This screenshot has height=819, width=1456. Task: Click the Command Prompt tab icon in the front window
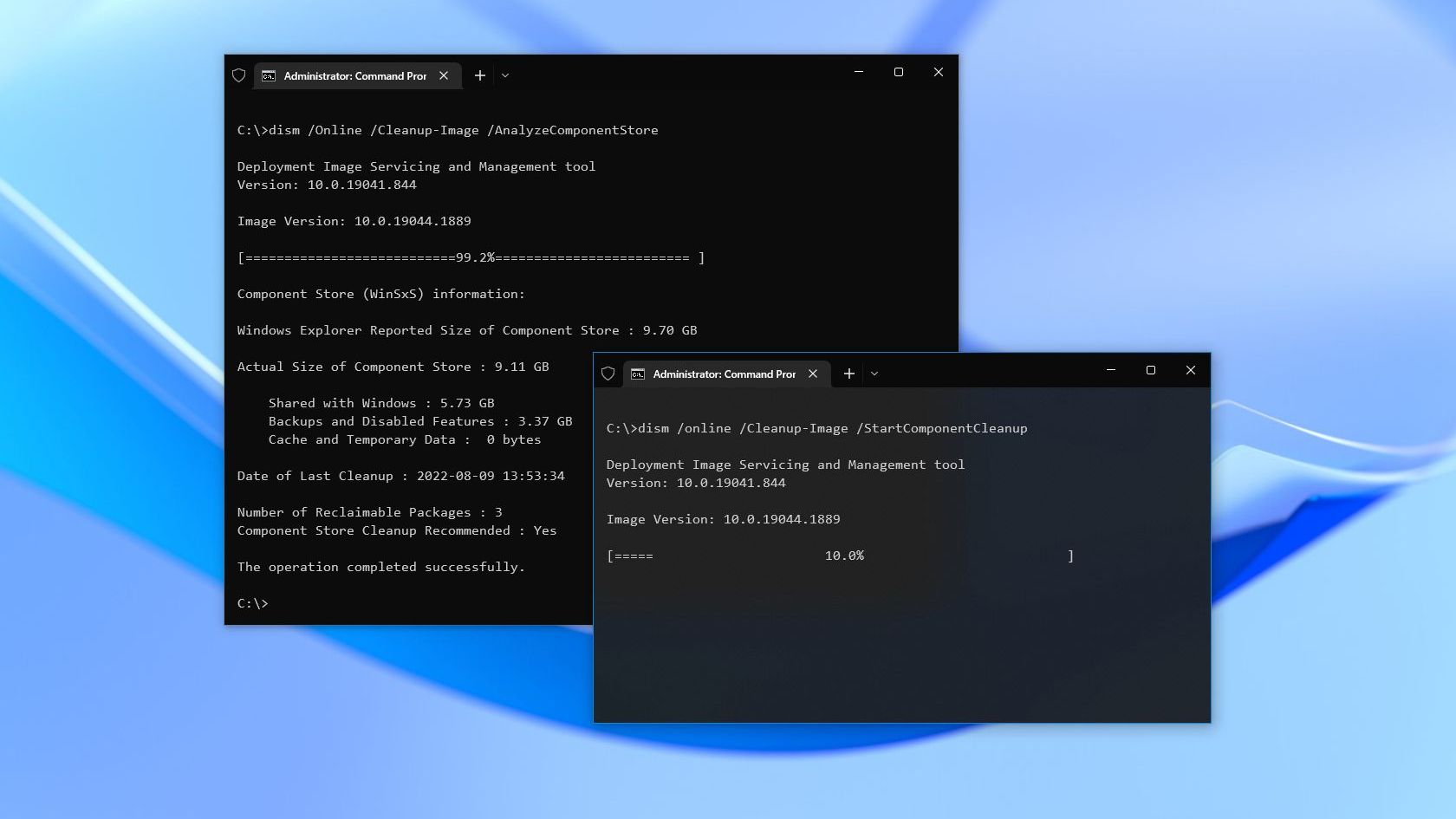(x=638, y=374)
